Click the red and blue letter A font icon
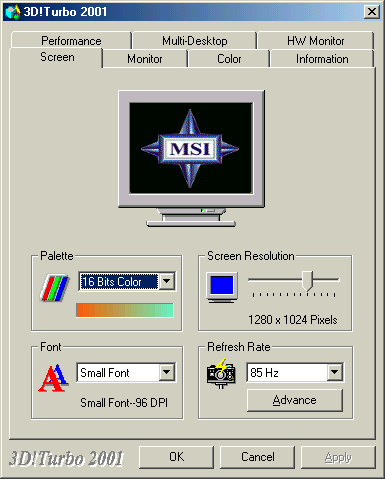 pyautogui.click(x=54, y=377)
